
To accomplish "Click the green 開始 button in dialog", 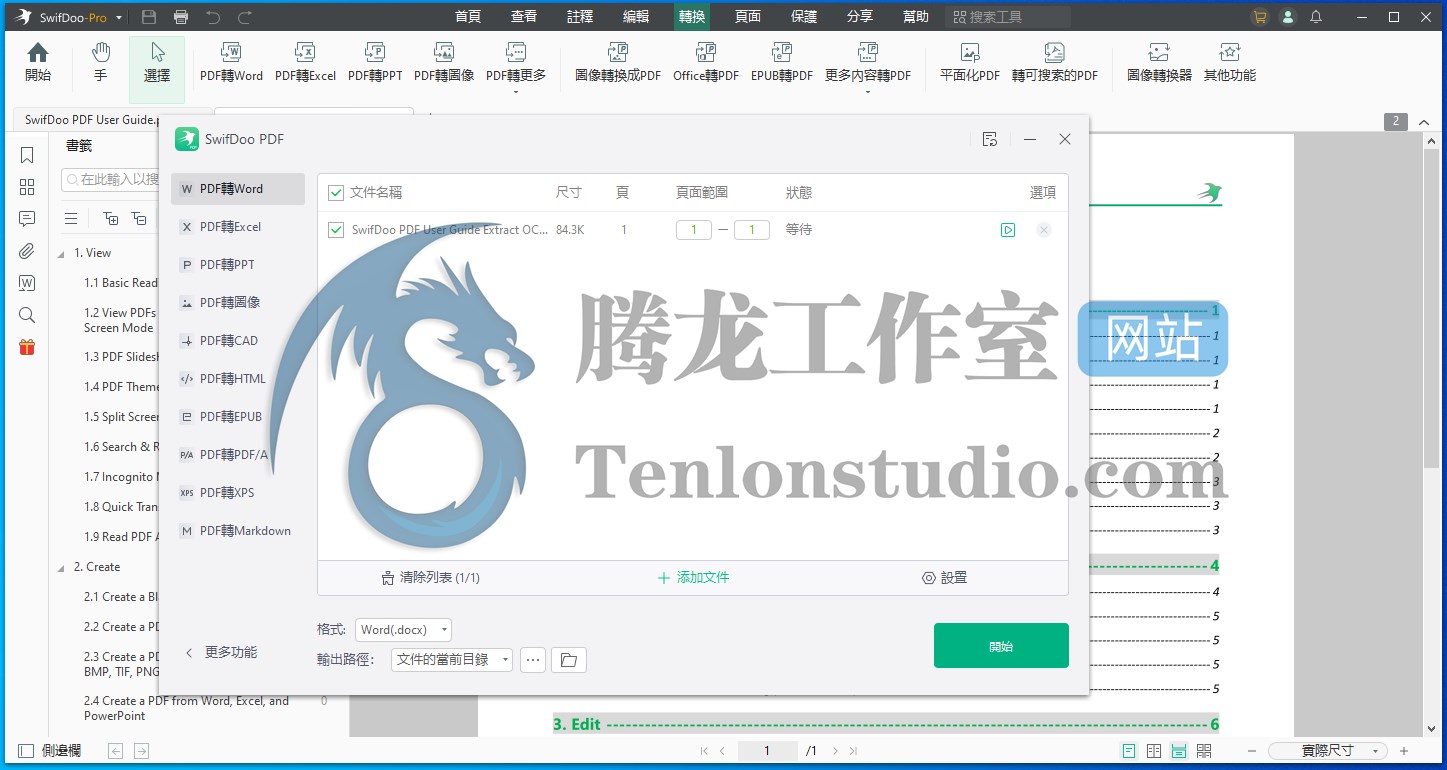I will [x=1001, y=646].
